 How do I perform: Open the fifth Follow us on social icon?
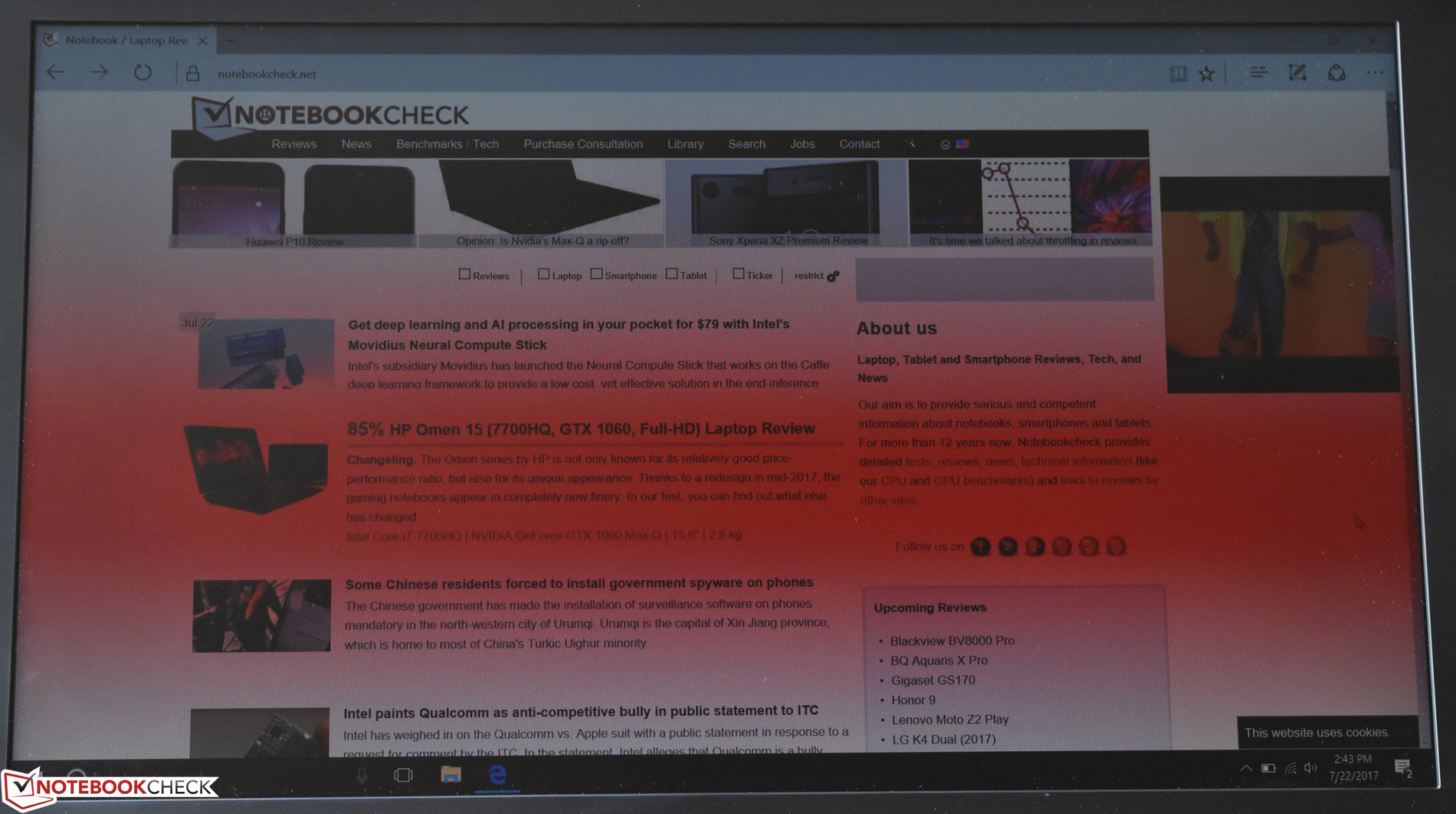click(x=1088, y=546)
